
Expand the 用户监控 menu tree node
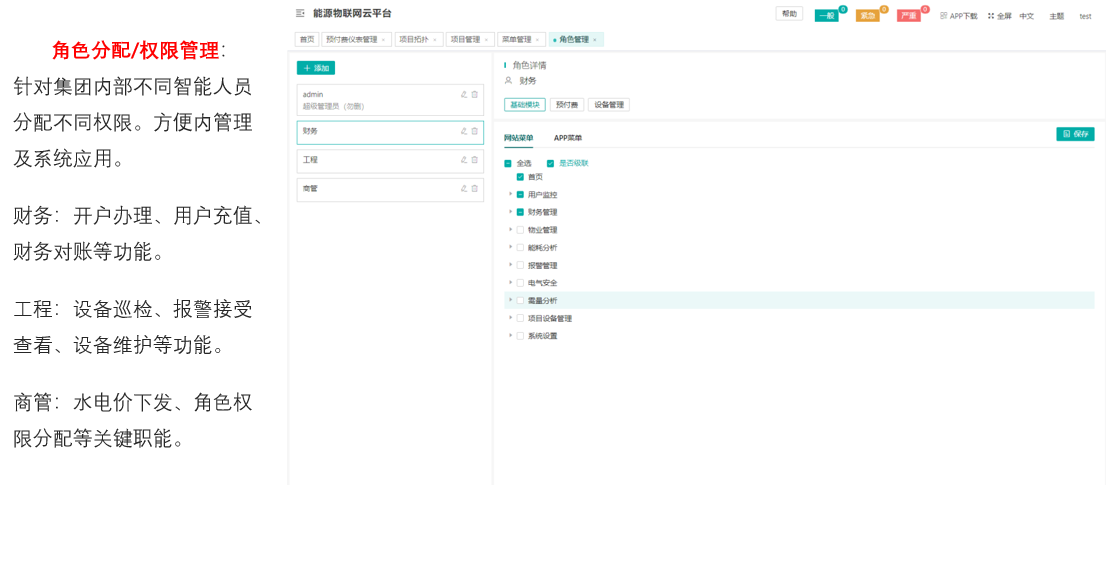tap(510, 194)
